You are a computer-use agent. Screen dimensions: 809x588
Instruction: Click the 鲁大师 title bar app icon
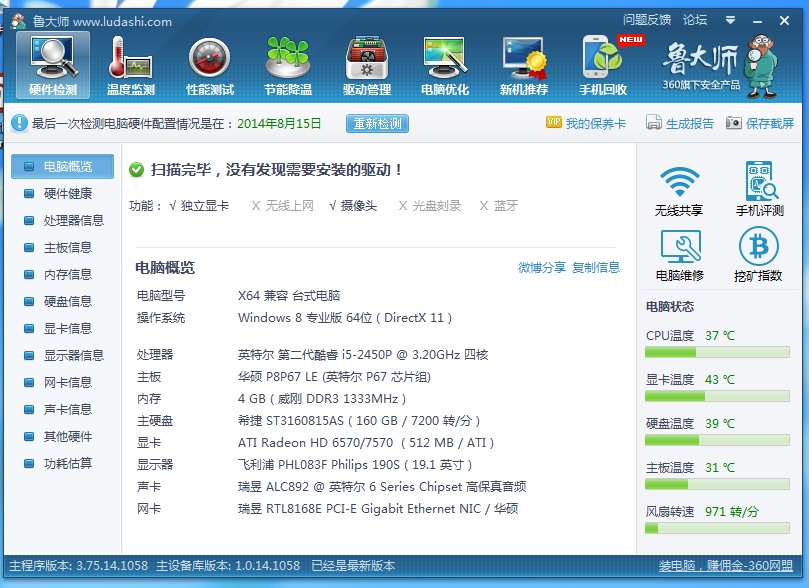click(x=19, y=22)
